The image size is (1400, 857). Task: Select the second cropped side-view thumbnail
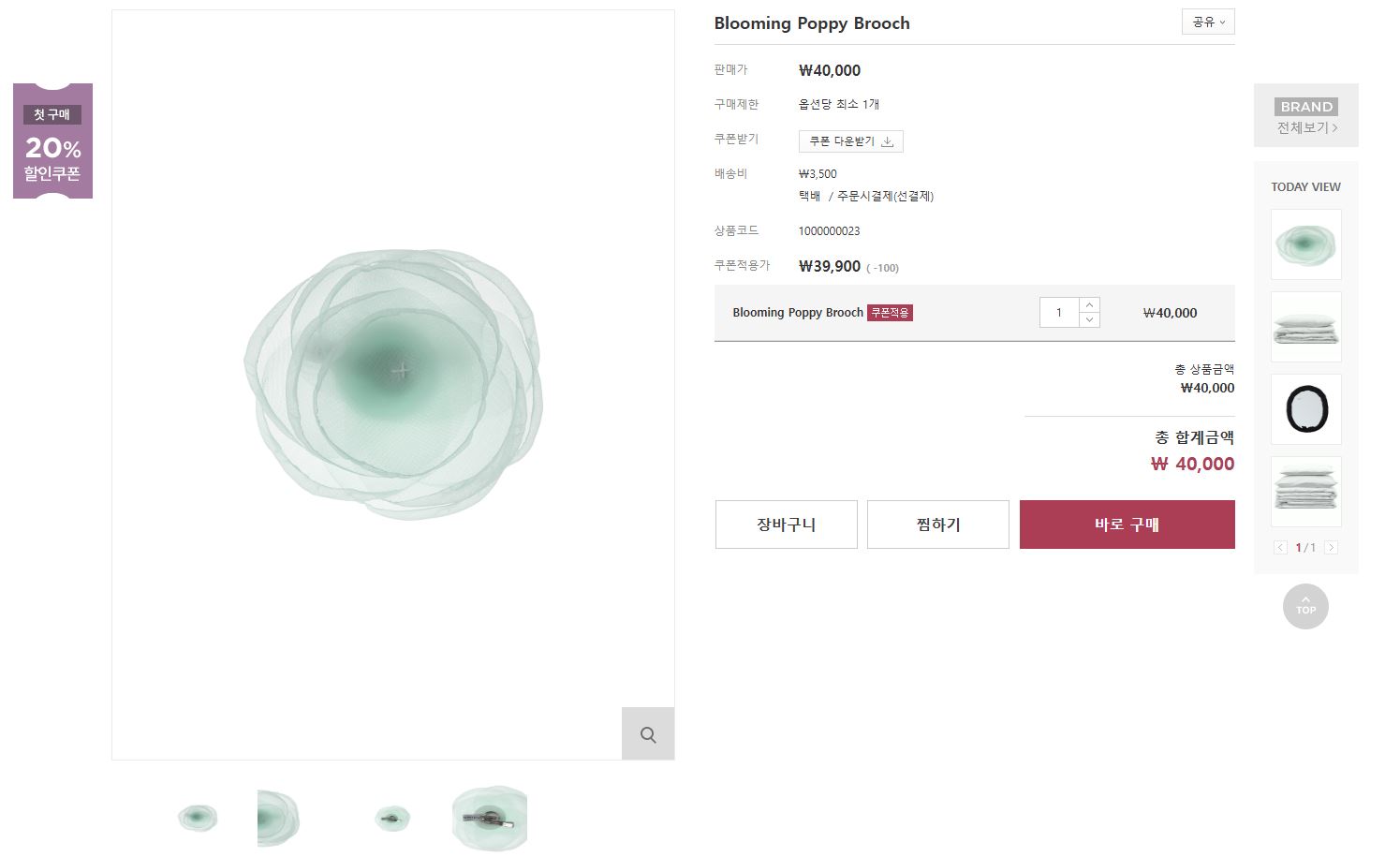278,818
